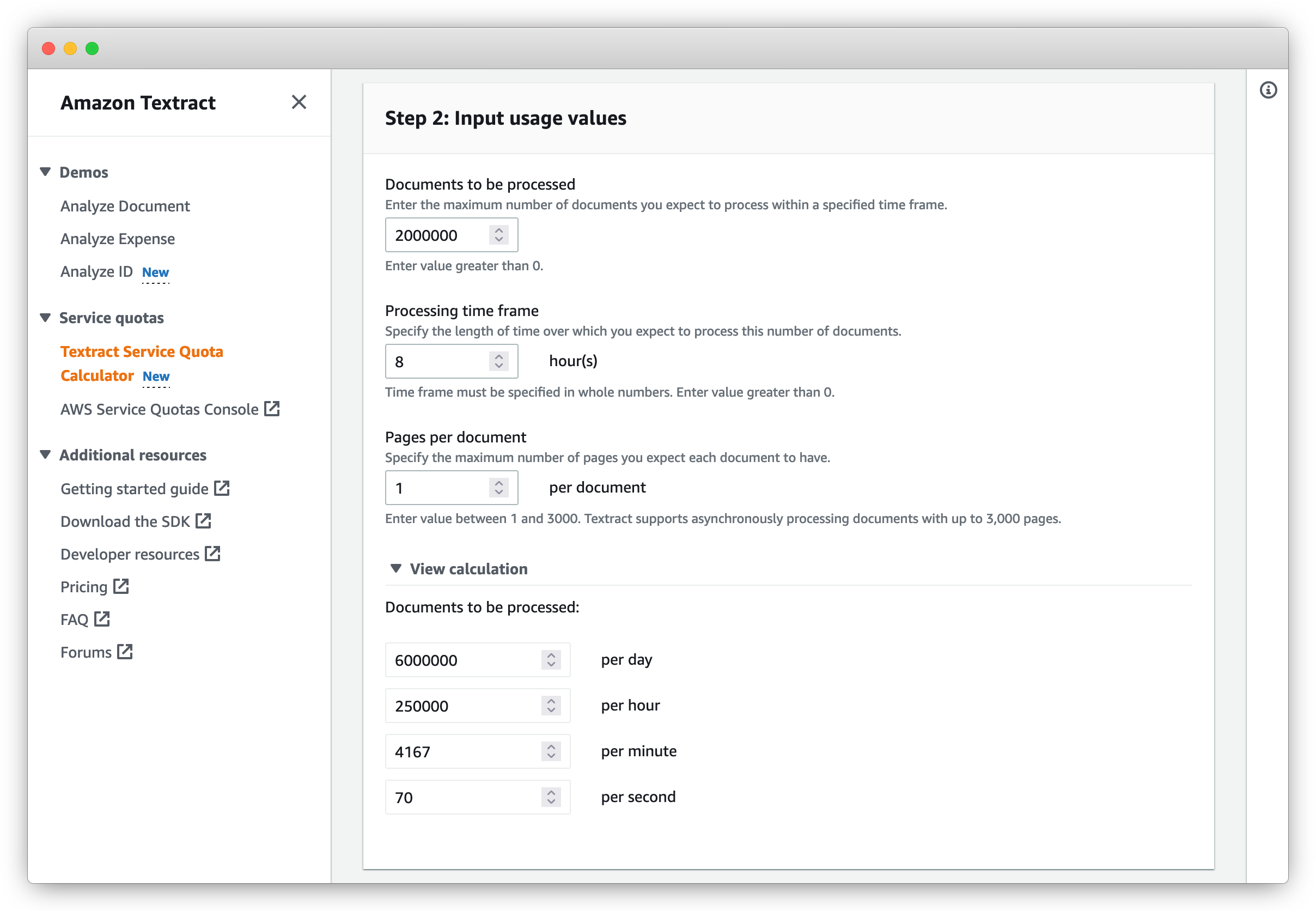Open the Analyze Document demo
The width and height of the screenshot is (1316, 911).
click(x=125, y=206)
